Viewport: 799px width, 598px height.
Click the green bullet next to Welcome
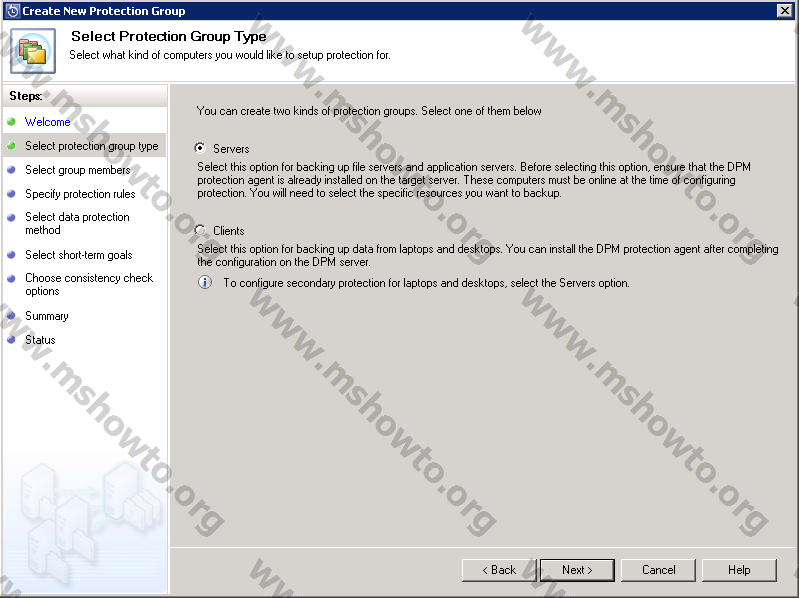pos(11,122)
